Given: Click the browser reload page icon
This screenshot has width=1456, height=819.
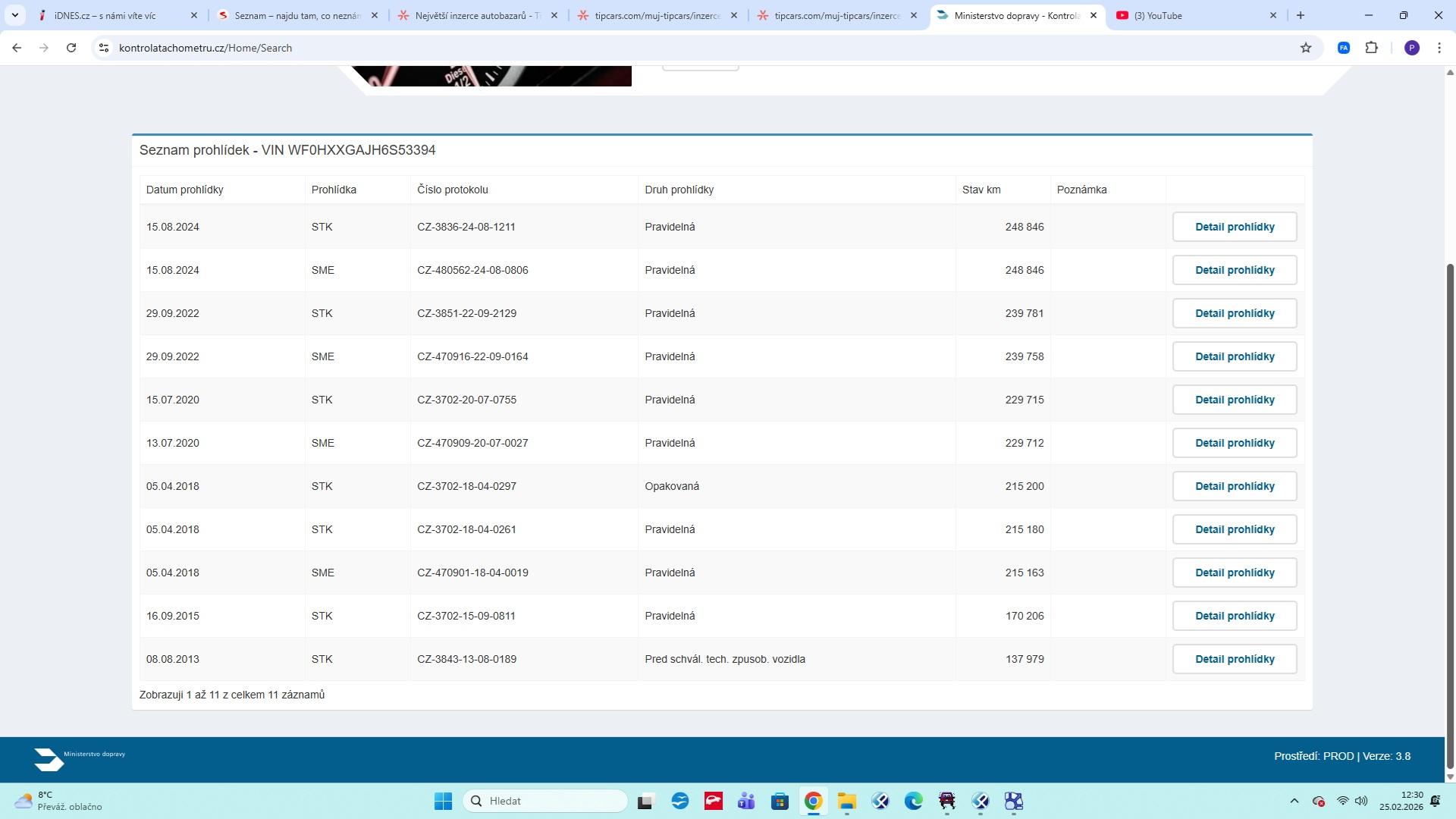Looking at the screenshot, I should pos(71,48).
